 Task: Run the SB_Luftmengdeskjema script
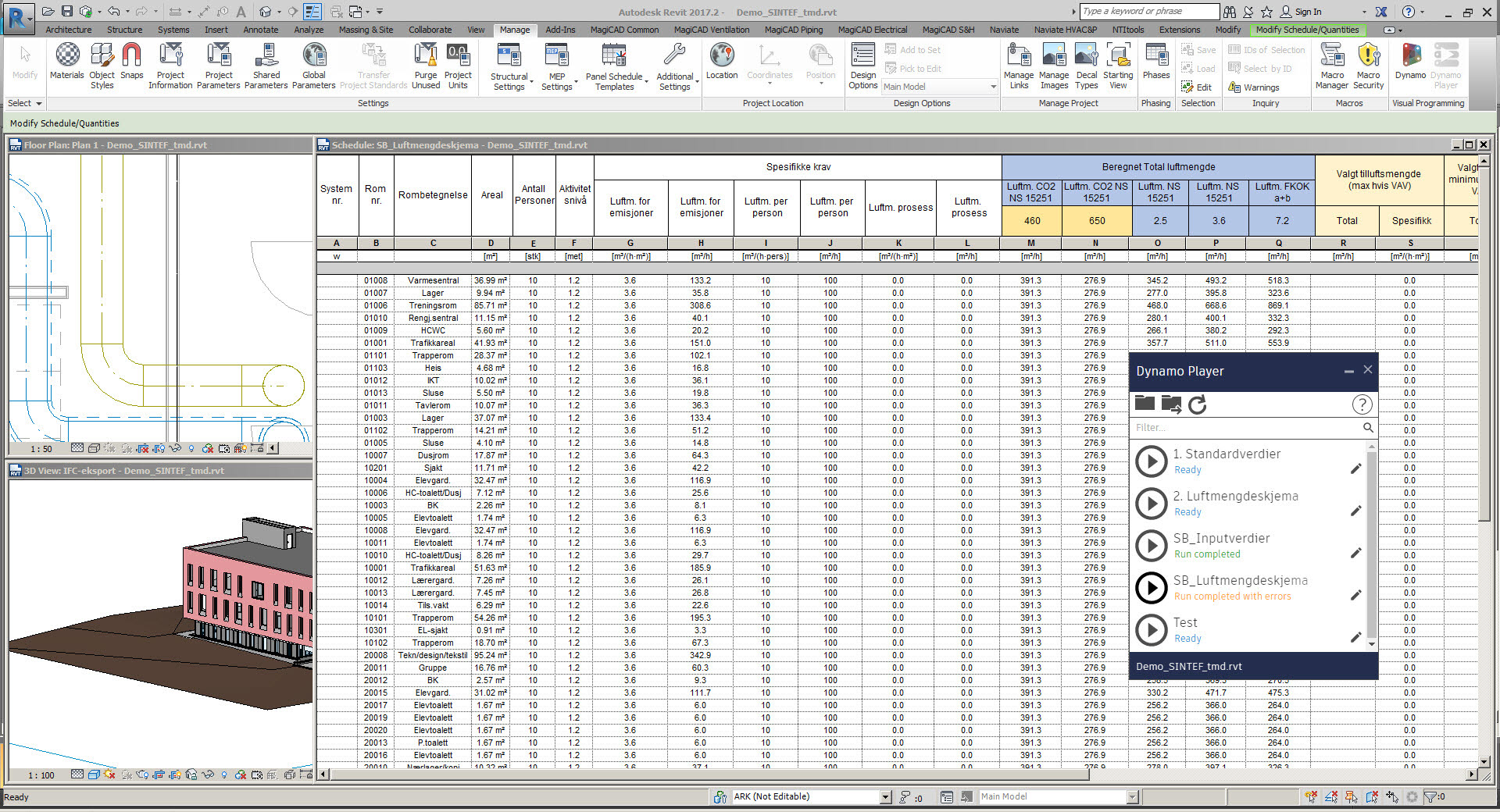pos(1152,588)
